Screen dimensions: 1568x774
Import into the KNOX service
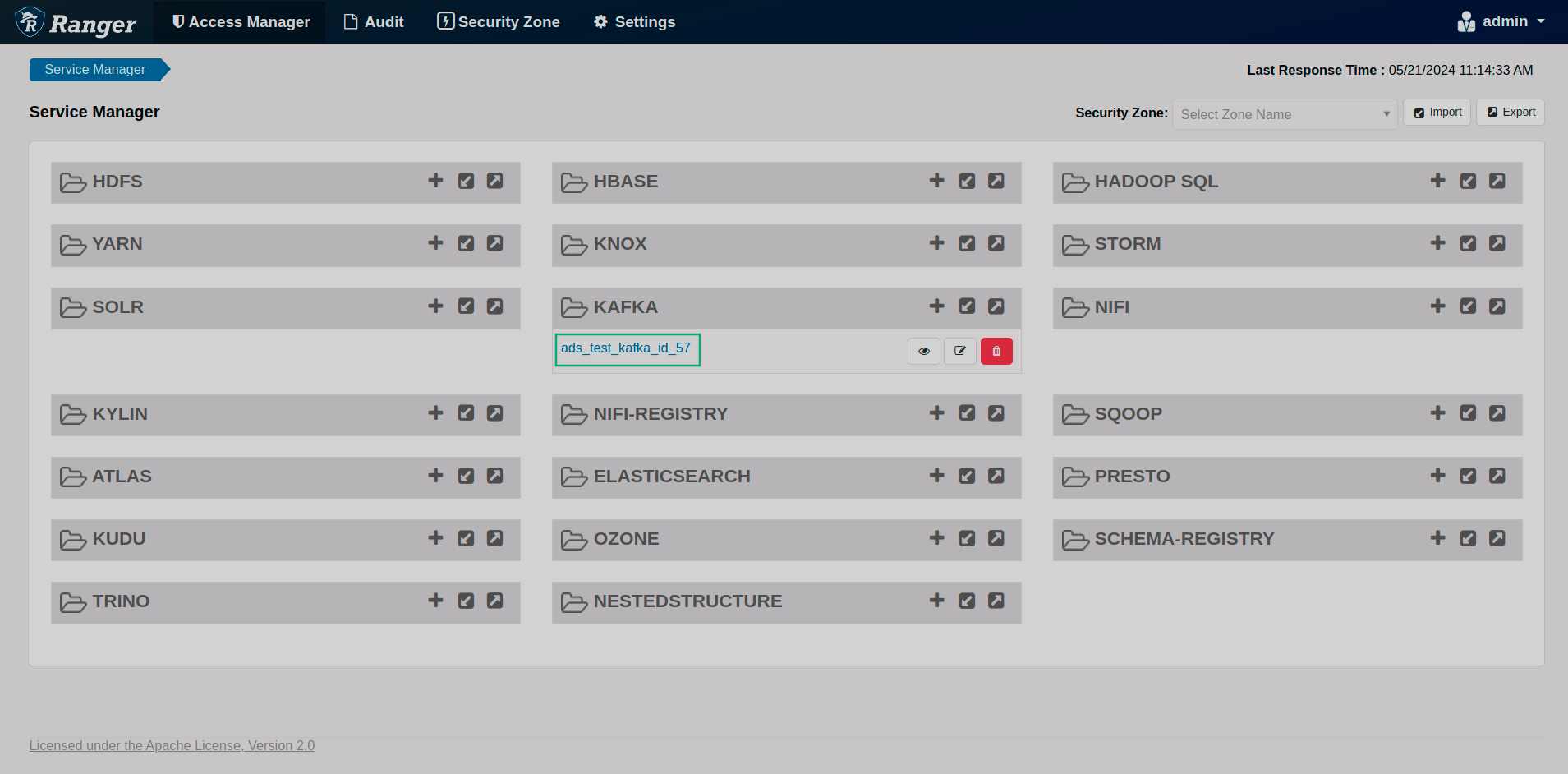coord(967,243)
